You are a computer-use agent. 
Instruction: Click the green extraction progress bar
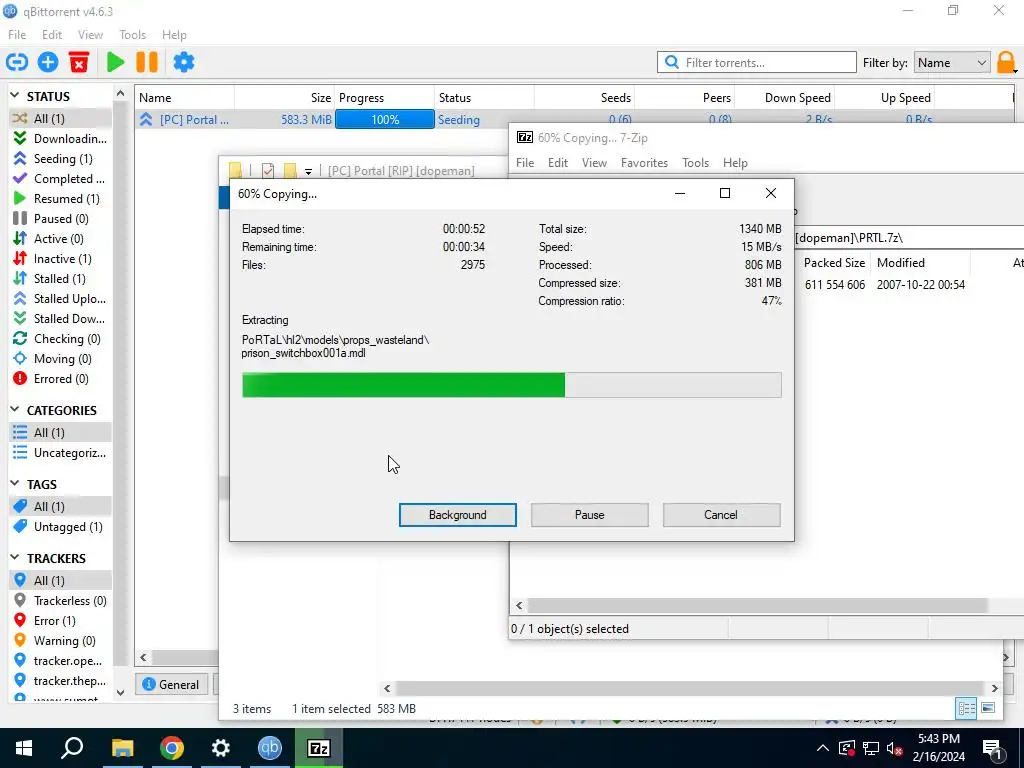click(511, 385)
